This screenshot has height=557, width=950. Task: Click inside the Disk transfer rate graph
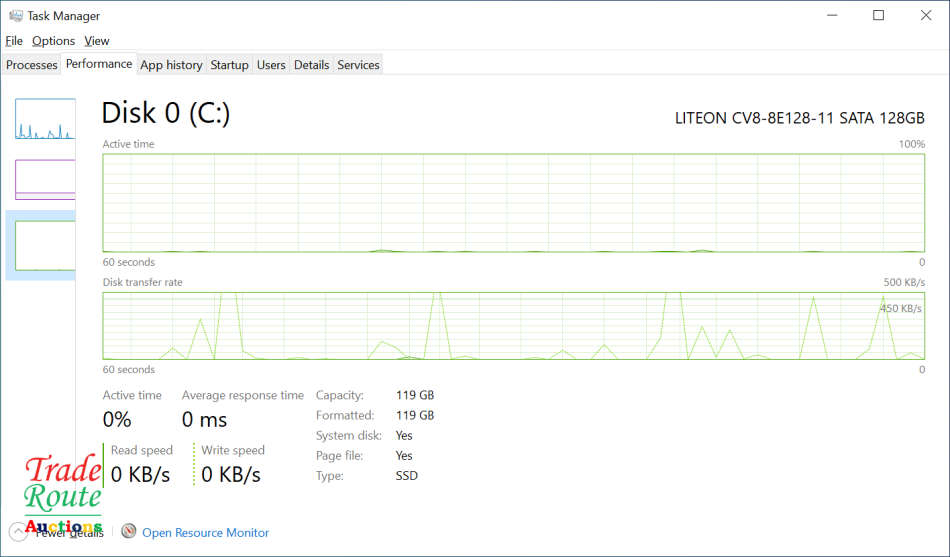coord(513,326)
